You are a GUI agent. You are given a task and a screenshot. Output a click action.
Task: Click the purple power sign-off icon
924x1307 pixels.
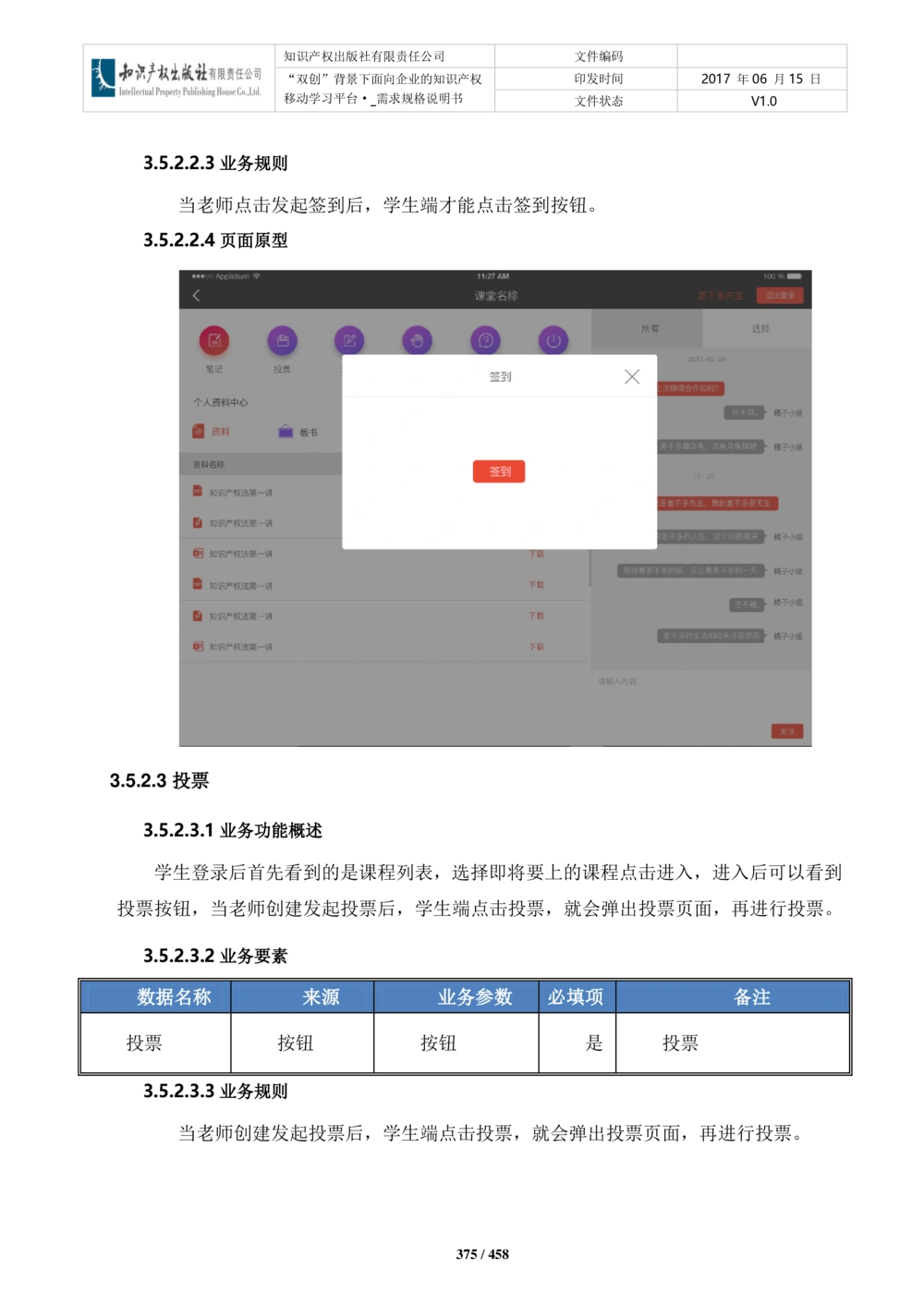(x=552, y=340)
